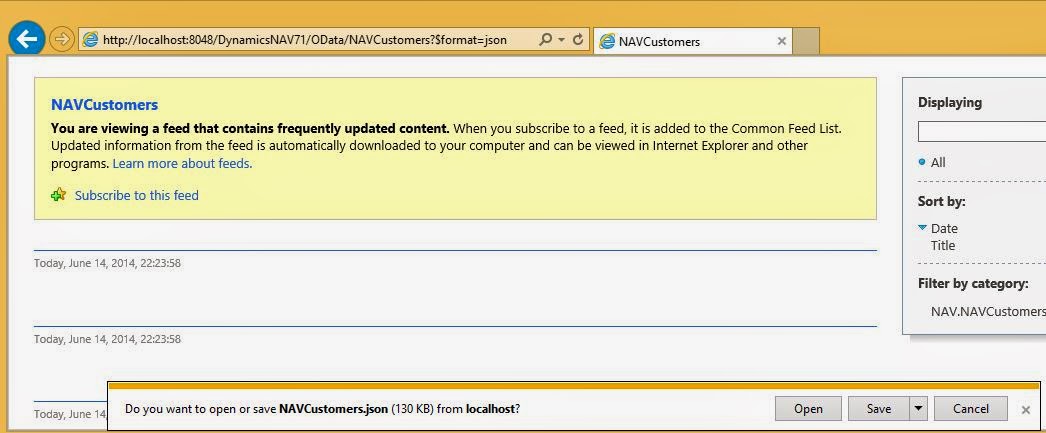Expand the Save button dropdown arrow
The image size is (1046, 433).
[x=918, y=408]
